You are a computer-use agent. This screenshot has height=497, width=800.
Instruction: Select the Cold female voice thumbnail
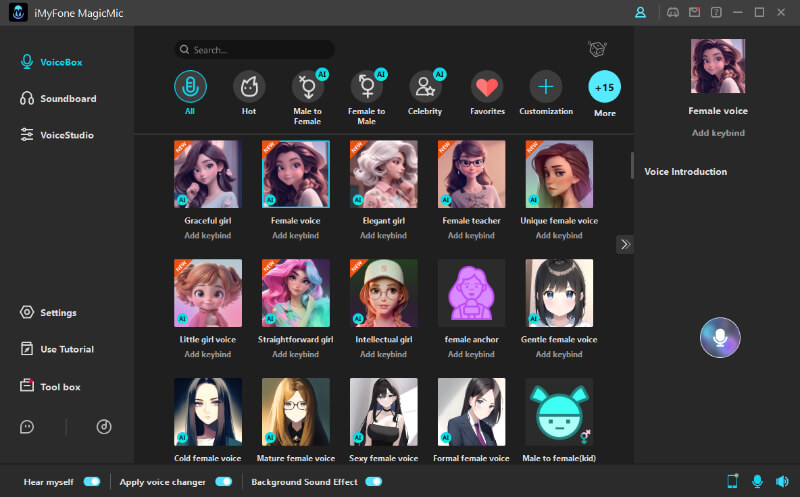[208, 412]
